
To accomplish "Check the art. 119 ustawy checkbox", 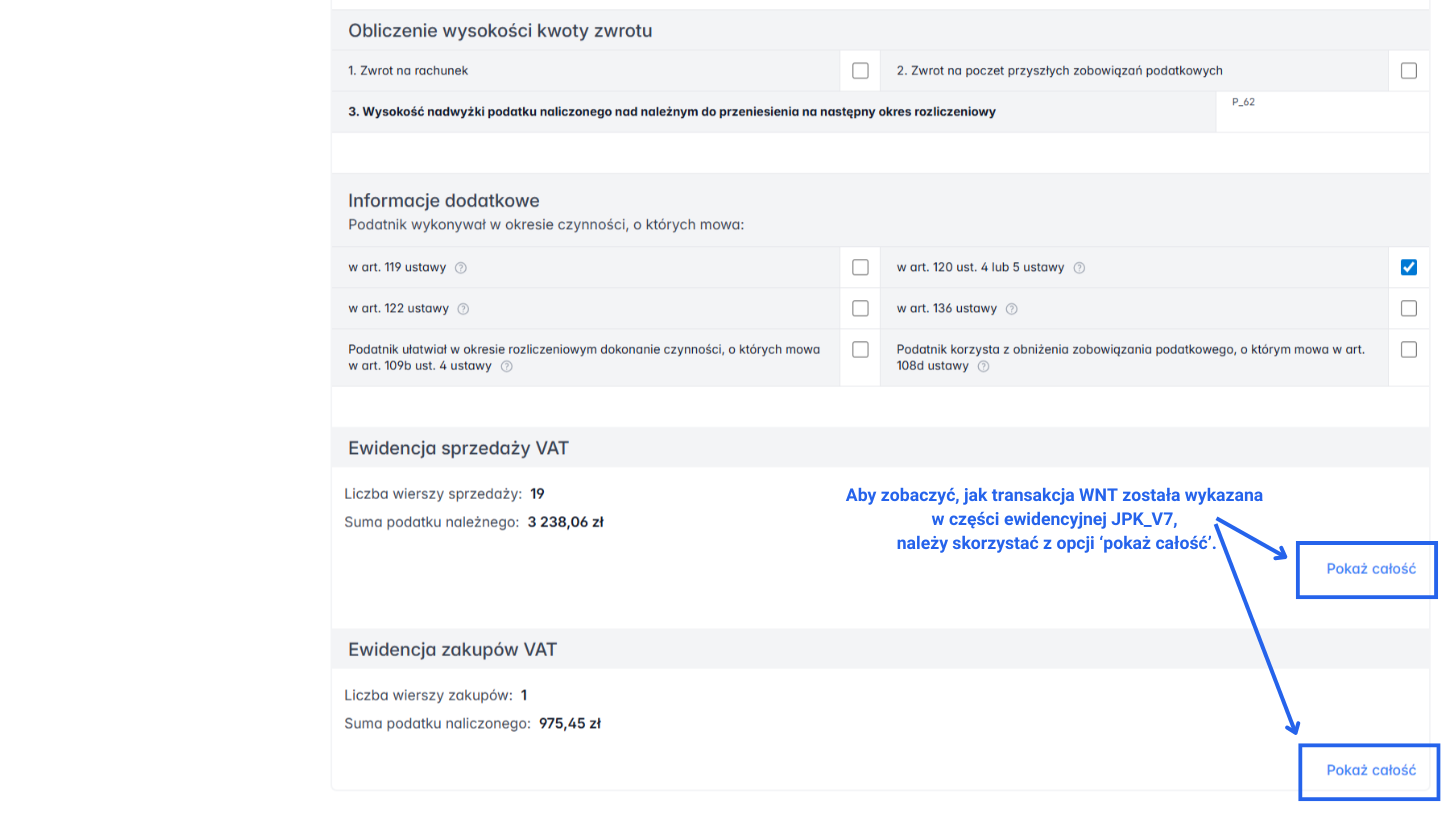I will (x=860, y=267).
